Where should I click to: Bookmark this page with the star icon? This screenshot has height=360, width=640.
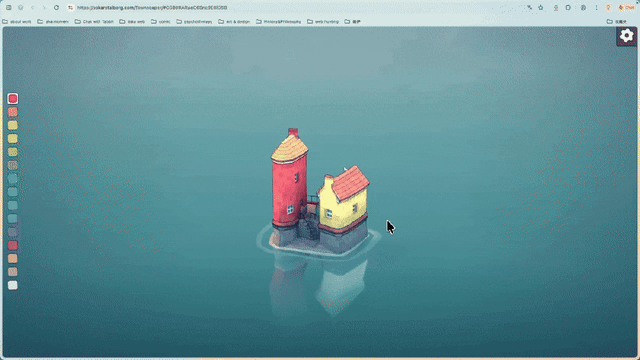pos(541,7)
